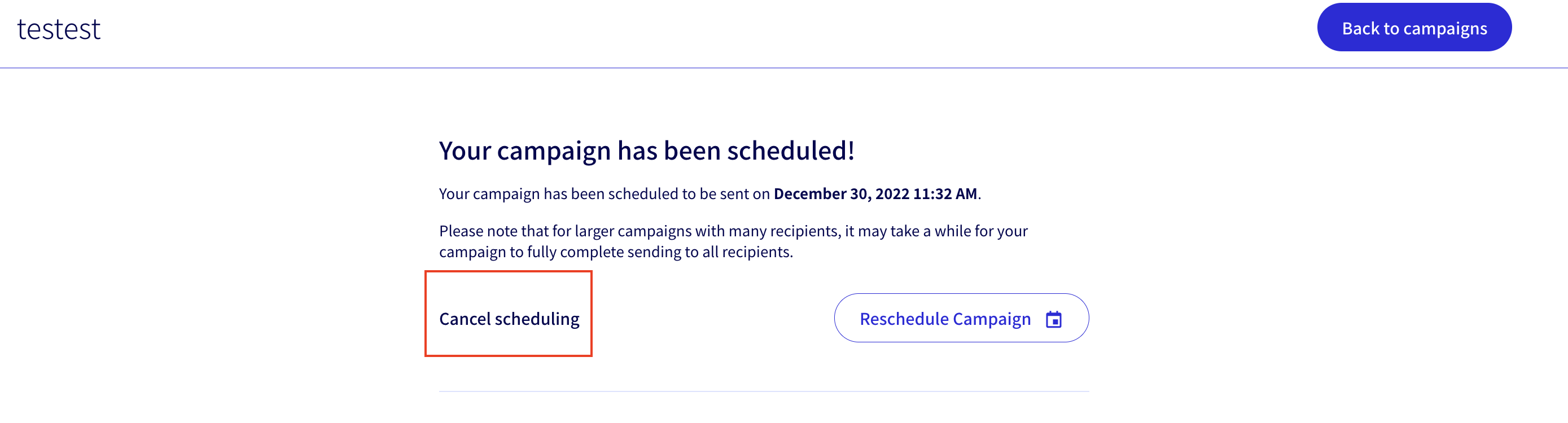Click the calendar icon in Reschedule Campaign
The image size is (1568, 423).
pyautogui.click(x=1053, y=320)
